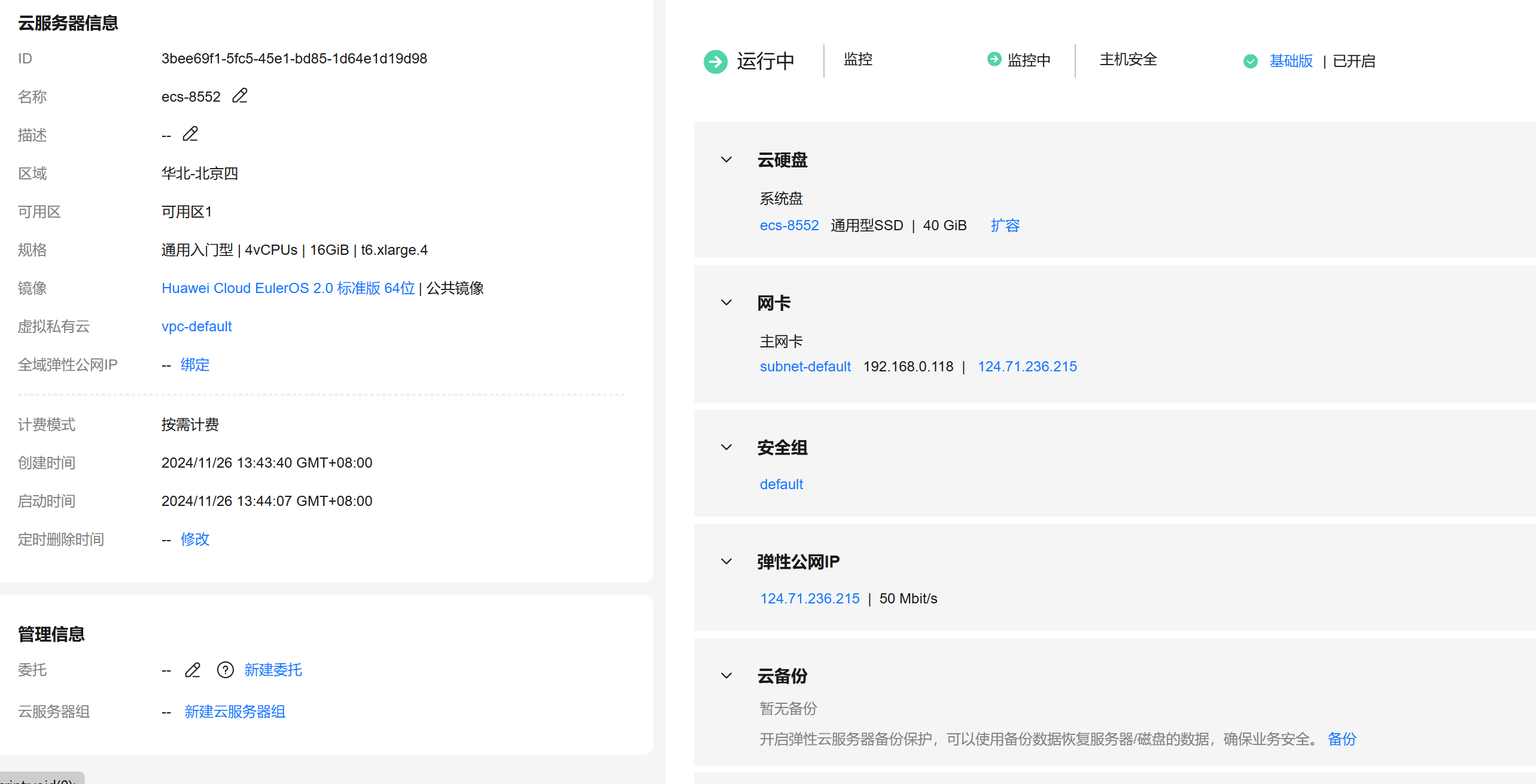This screenshot has height=784, width=1536.
Task: Click the 可用区1 availability zone value
Action: (187, 212)
